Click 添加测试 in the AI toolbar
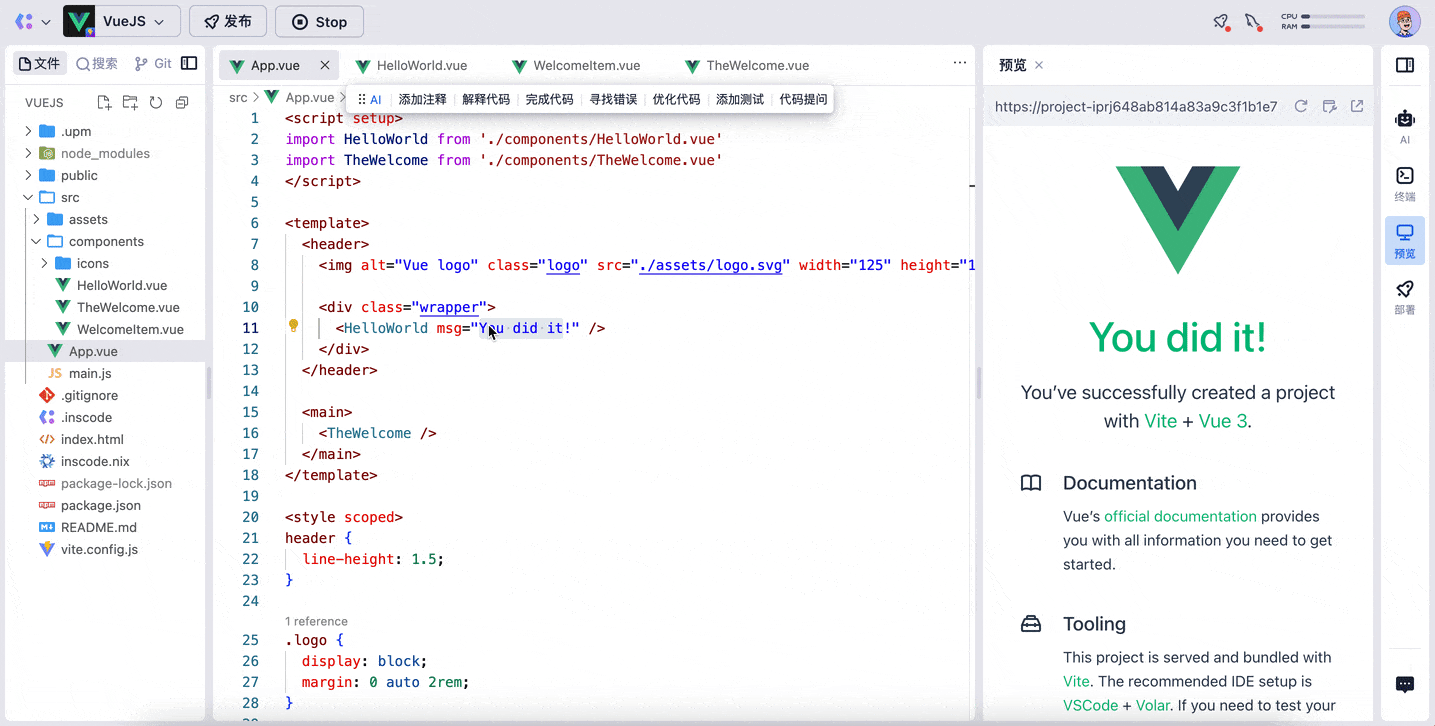 pos(740,99)
